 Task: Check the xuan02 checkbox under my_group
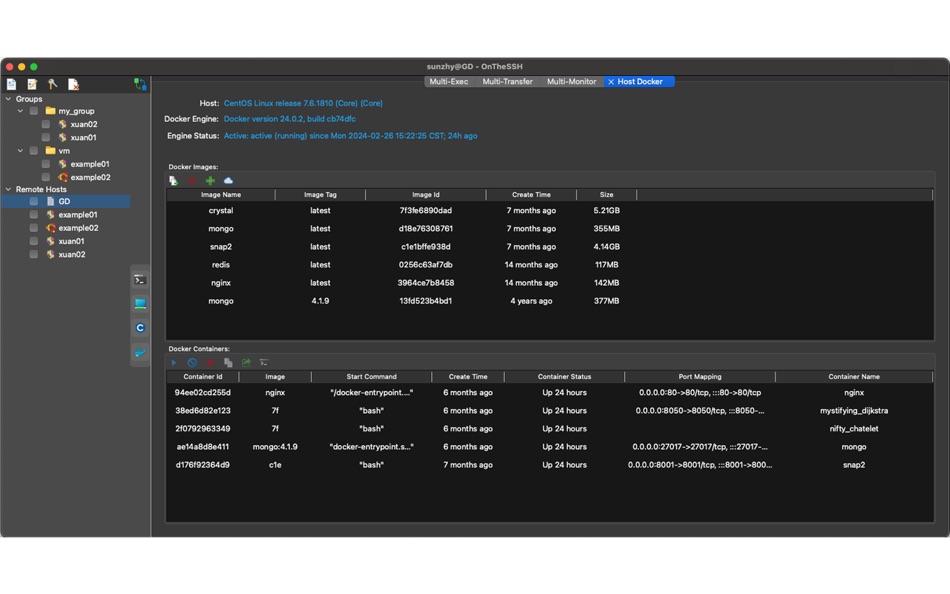tap(46, 124)
